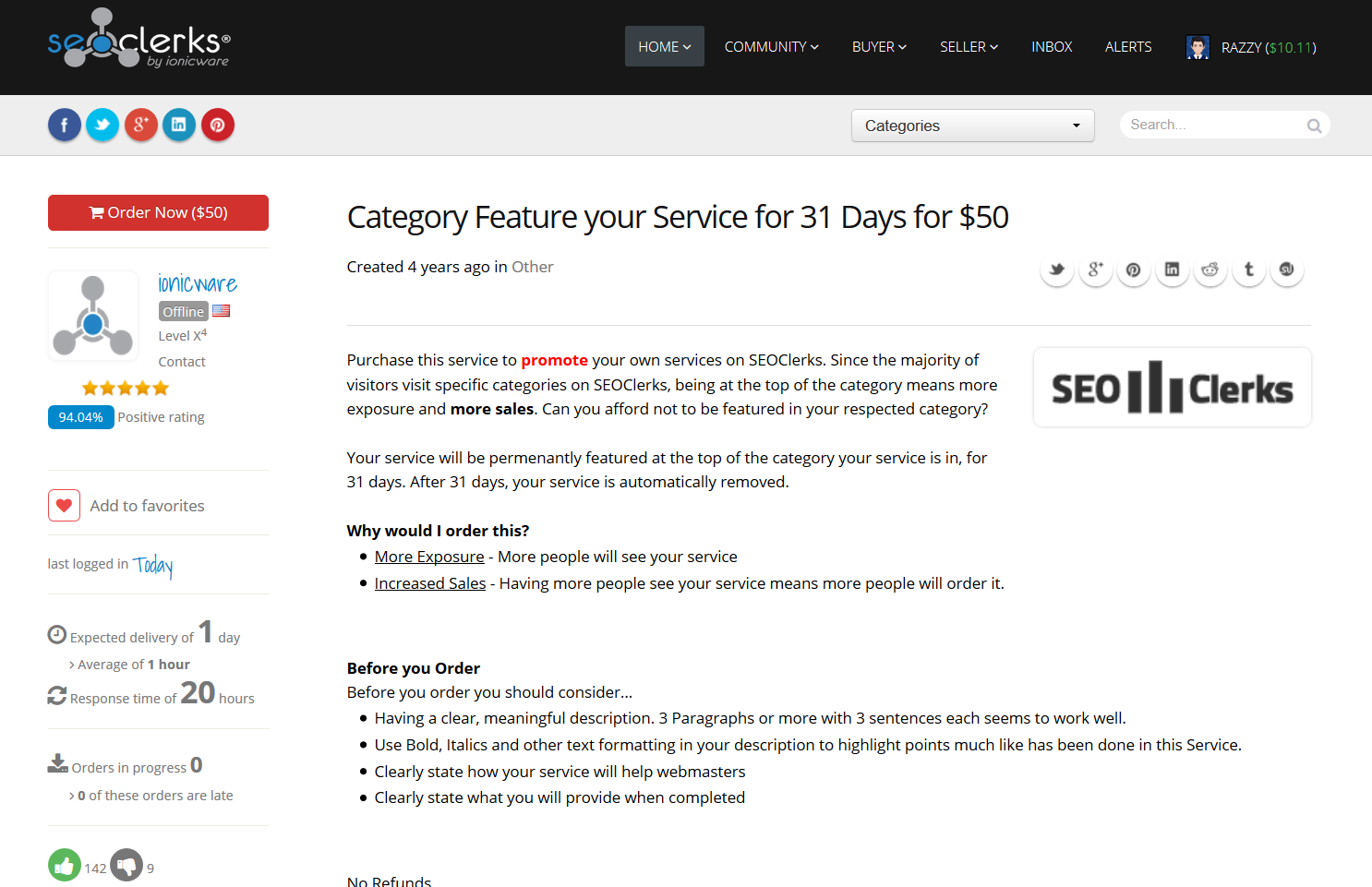Open the RAZZY account menu
This screenshot has width=1372, height=887.
[1251, 47]
